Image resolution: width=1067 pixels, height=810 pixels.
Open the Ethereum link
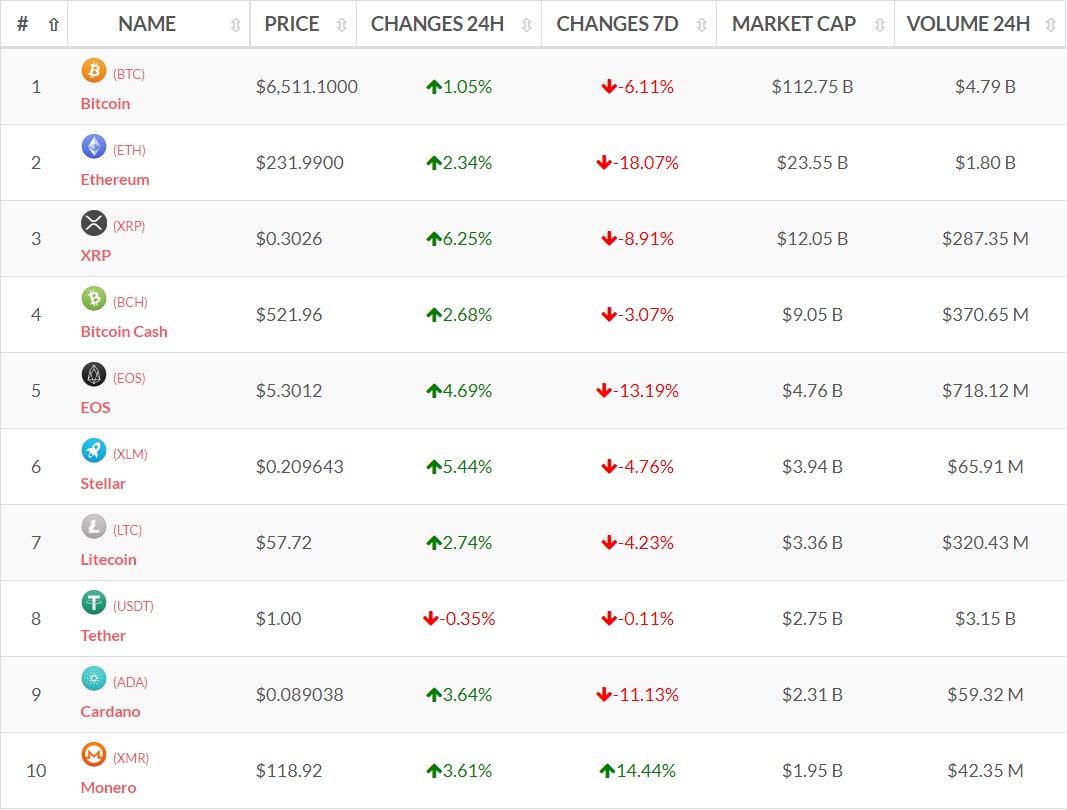point(115,180)
